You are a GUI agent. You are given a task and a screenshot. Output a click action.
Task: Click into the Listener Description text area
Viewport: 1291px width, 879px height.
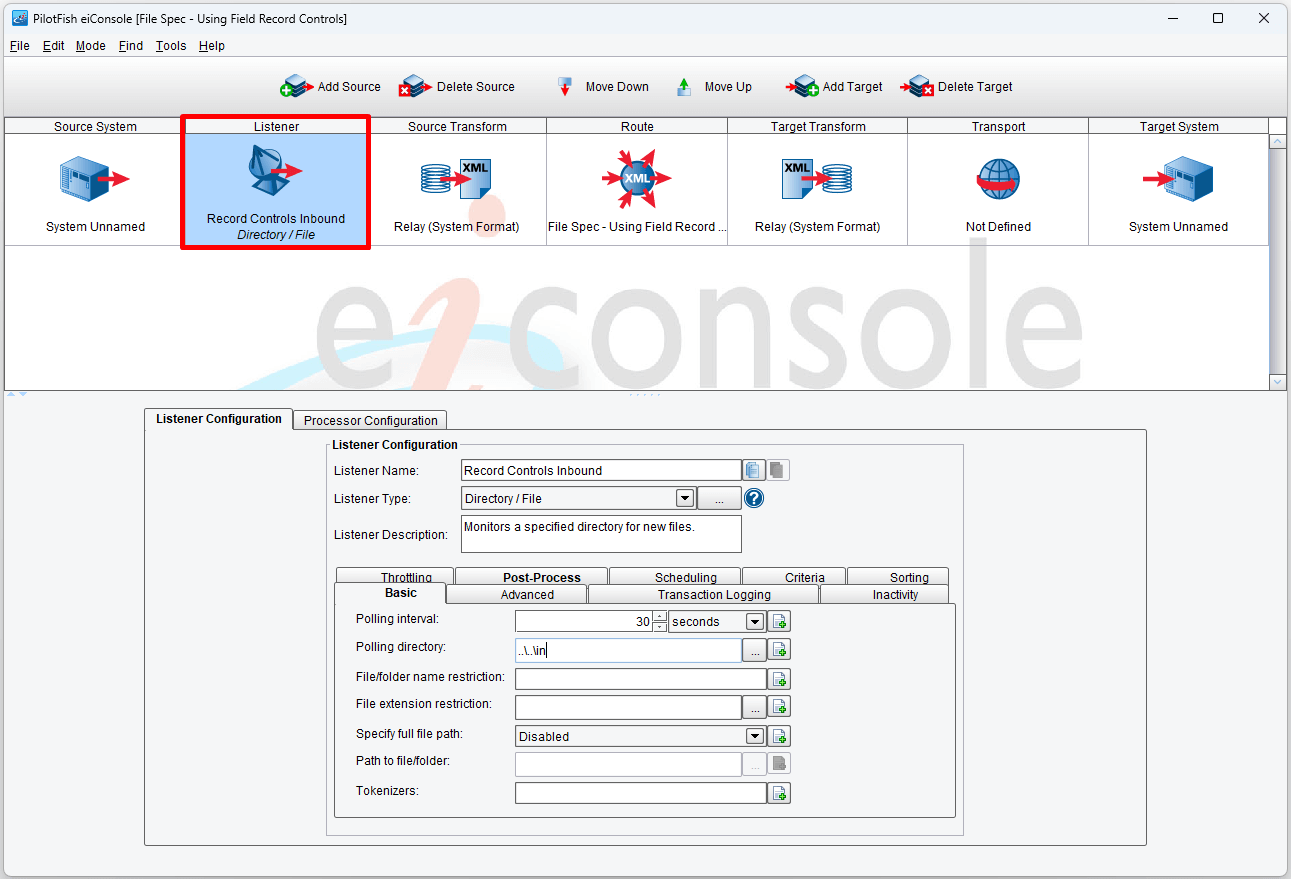[x=601, y=534]
